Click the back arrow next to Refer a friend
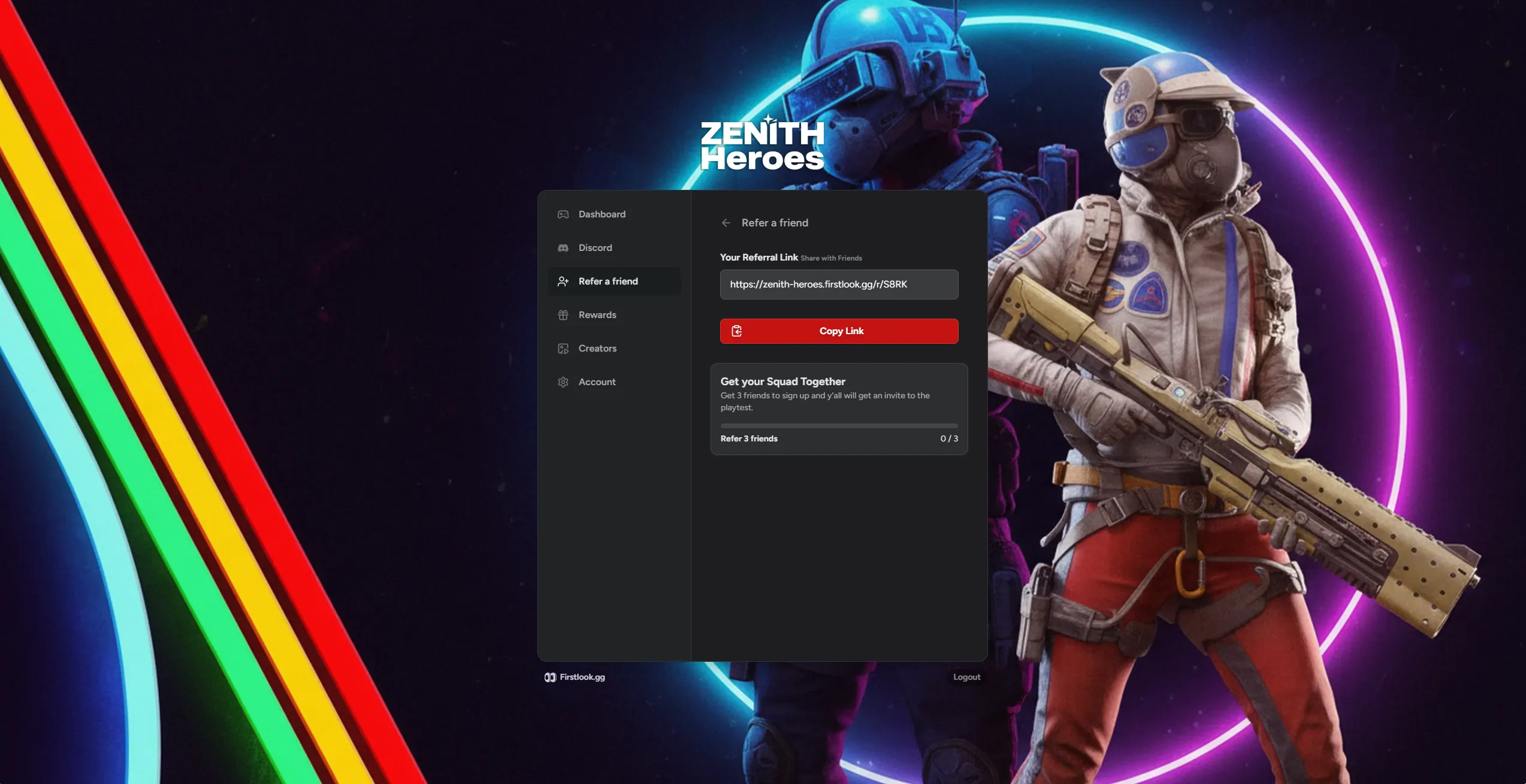 (x=726, y=222)
